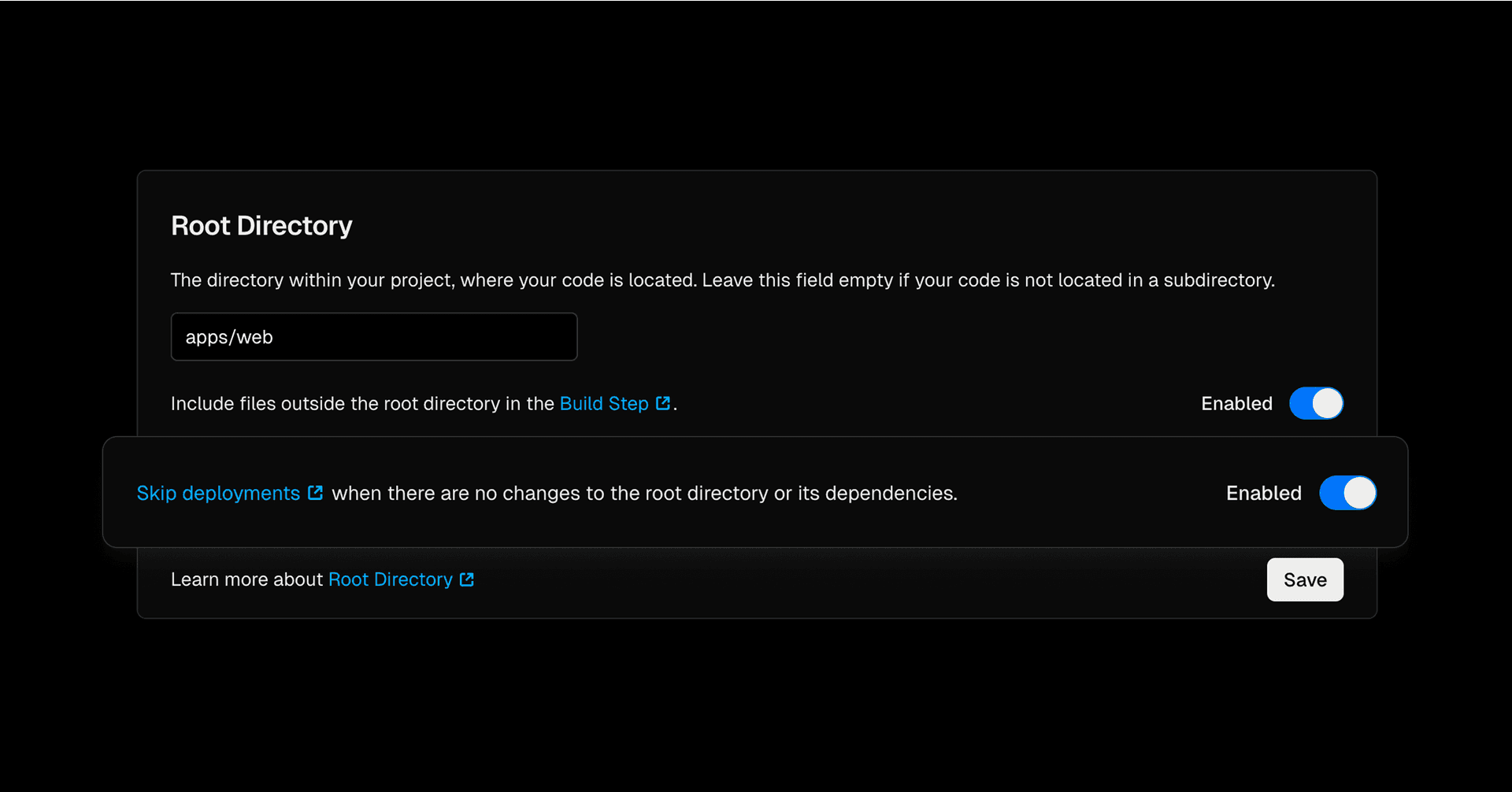Click the Root Directory section heading
1512x792 pixels.
261,226
